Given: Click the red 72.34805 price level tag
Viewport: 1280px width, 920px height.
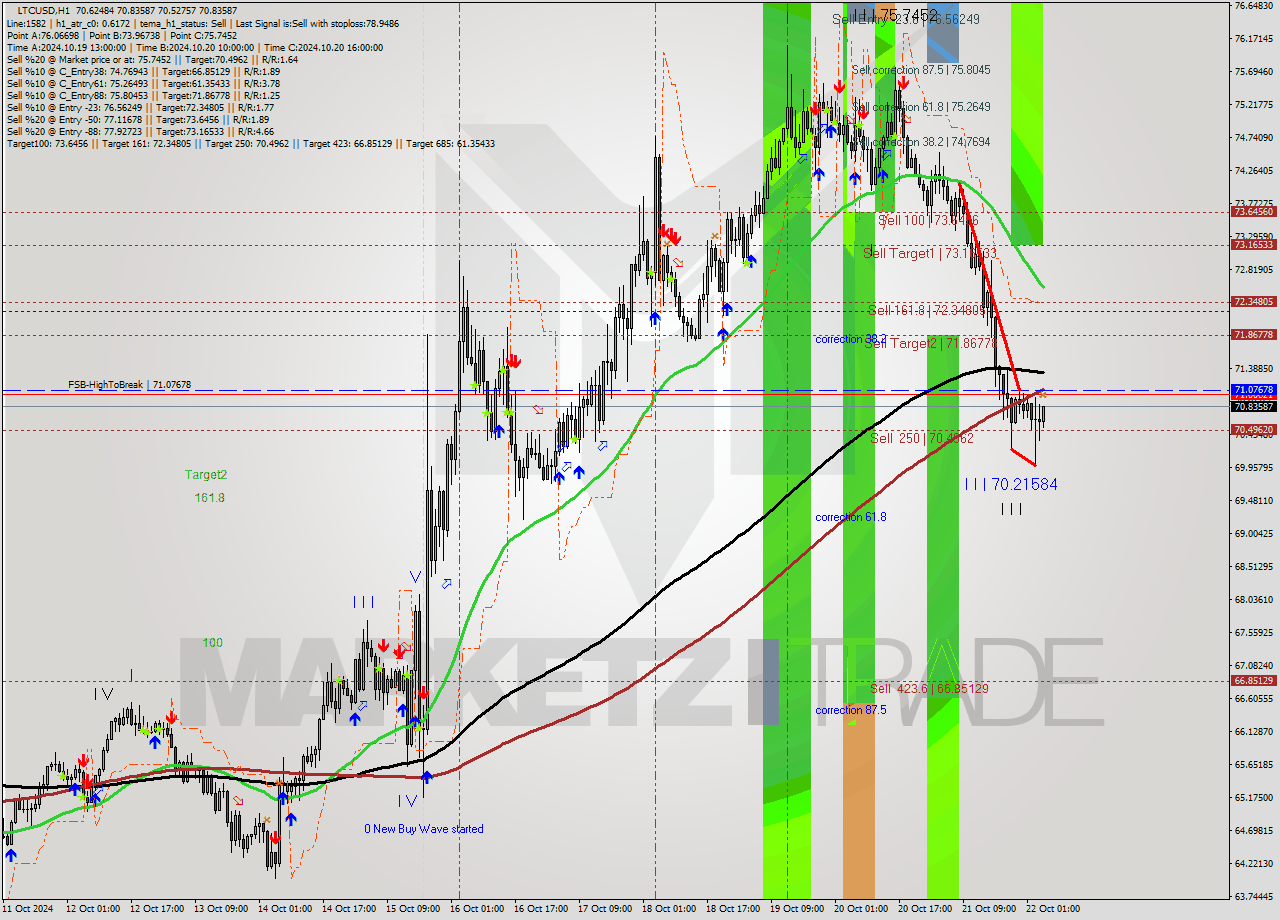Looking at the screenshot, I should [x=1253, y=301].
